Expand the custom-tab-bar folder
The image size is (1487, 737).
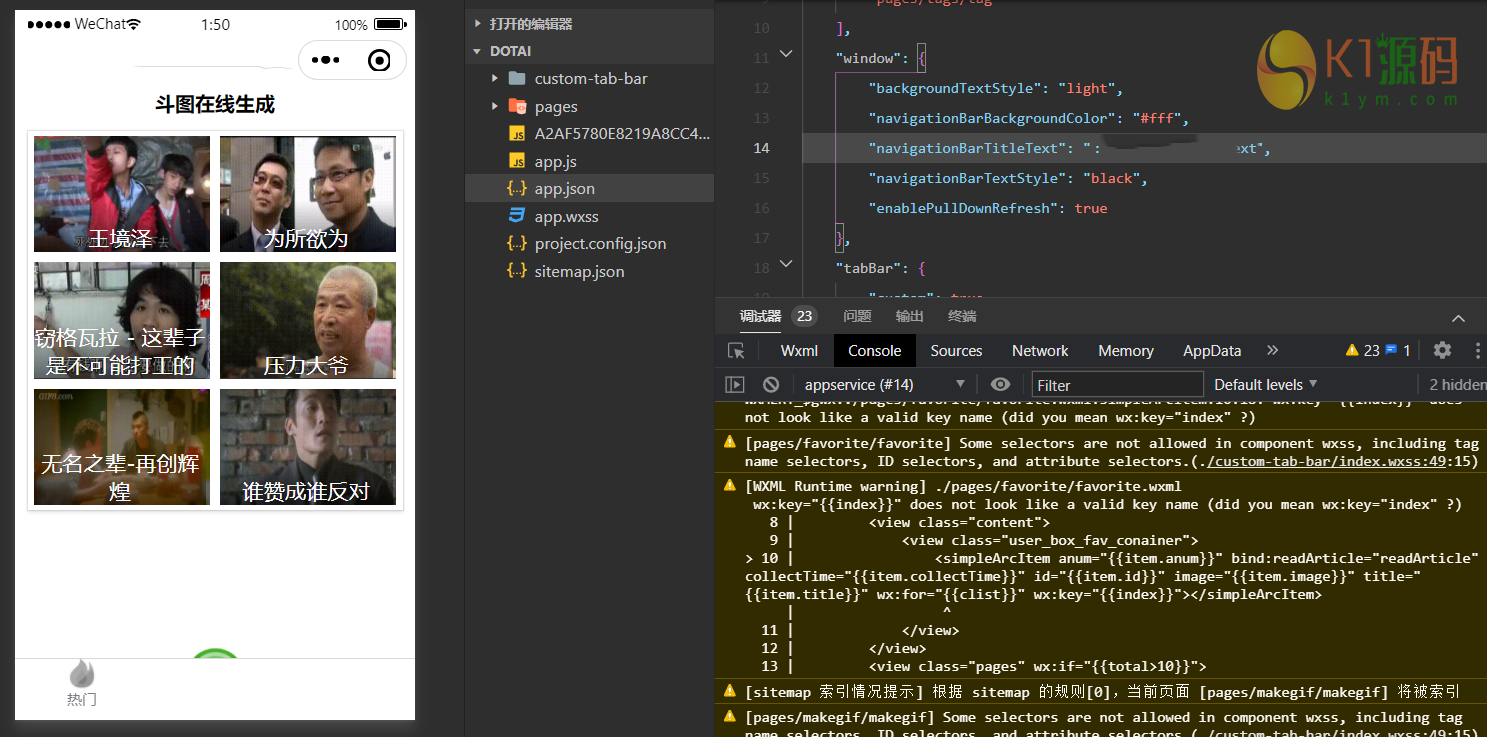coord(495,79)
